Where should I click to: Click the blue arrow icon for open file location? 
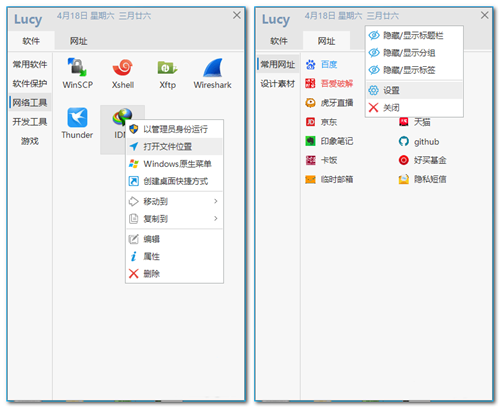(134, 146)
